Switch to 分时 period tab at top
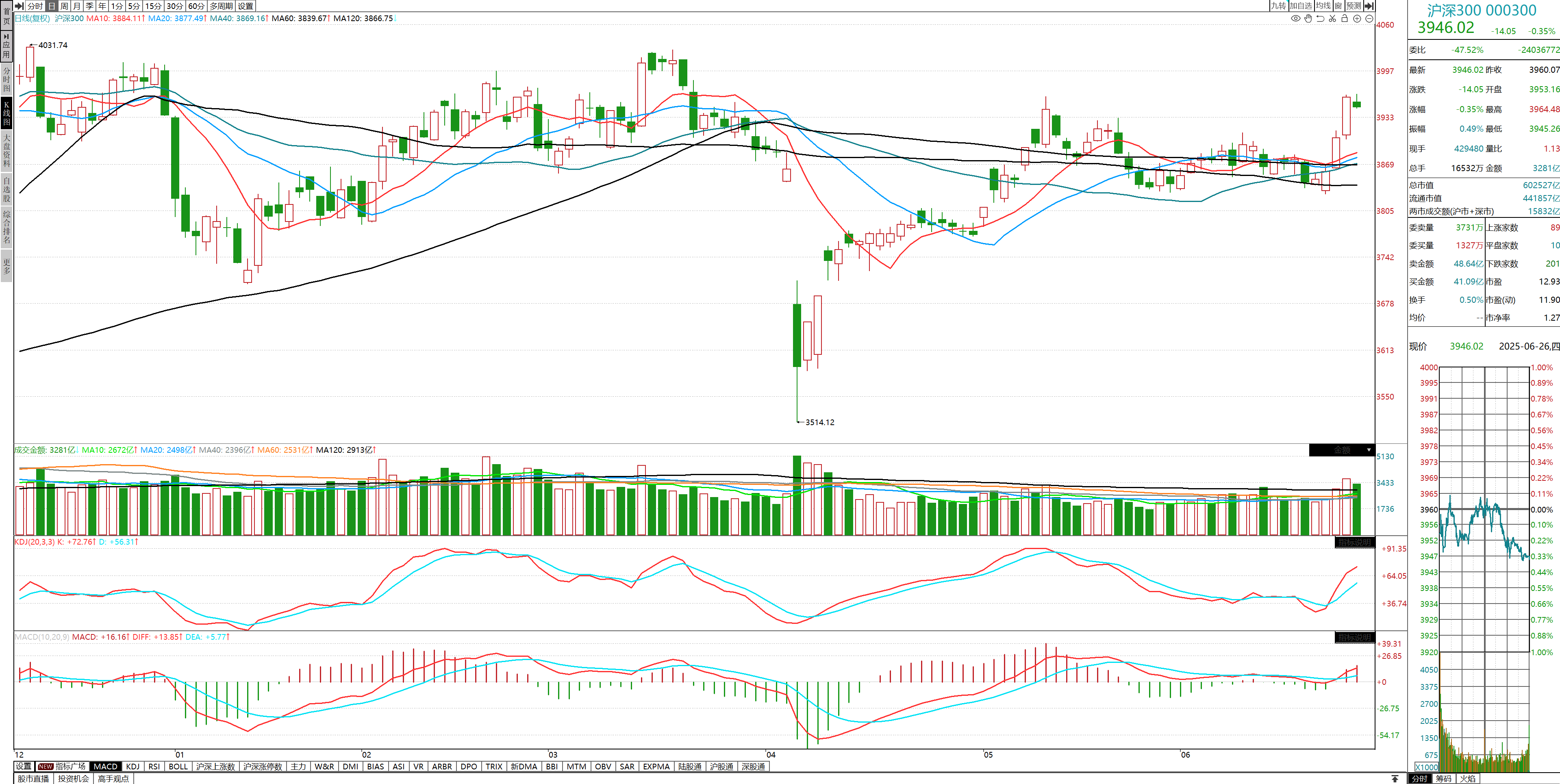The width and height of the screenshot is (1560, 784). pos(35,6)
